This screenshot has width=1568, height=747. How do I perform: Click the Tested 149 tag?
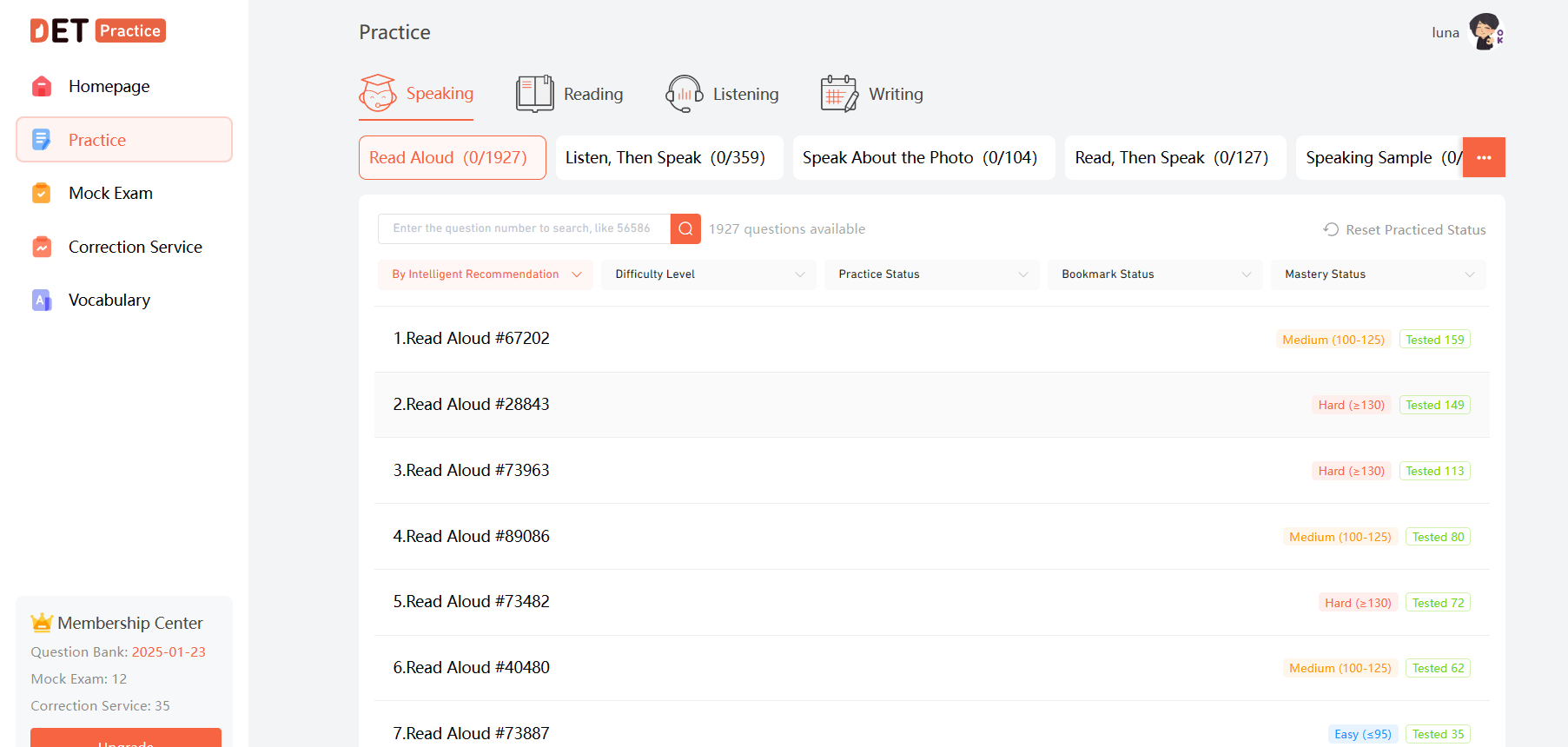coord(1435,405)
